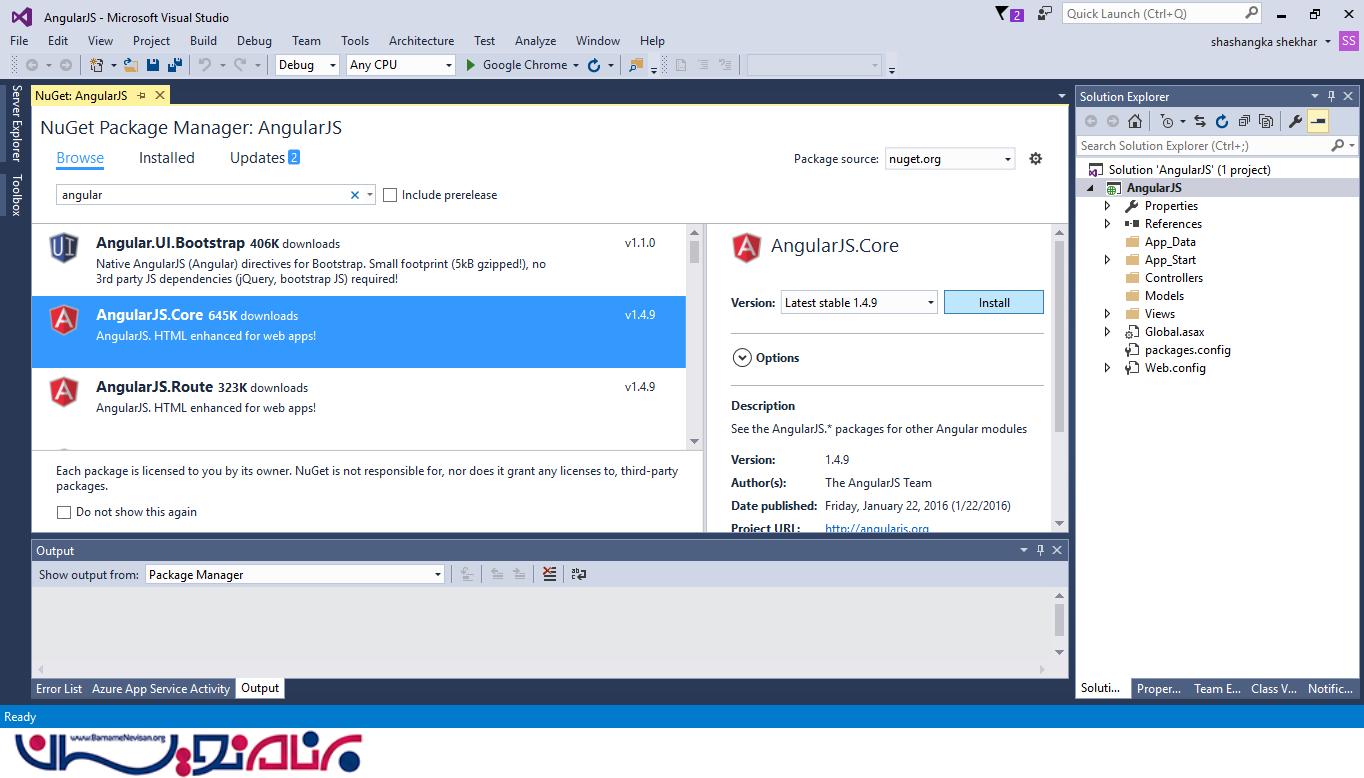This screenshot has height=778, width=1364.
Task: Click the Install button
Action: 993,303
